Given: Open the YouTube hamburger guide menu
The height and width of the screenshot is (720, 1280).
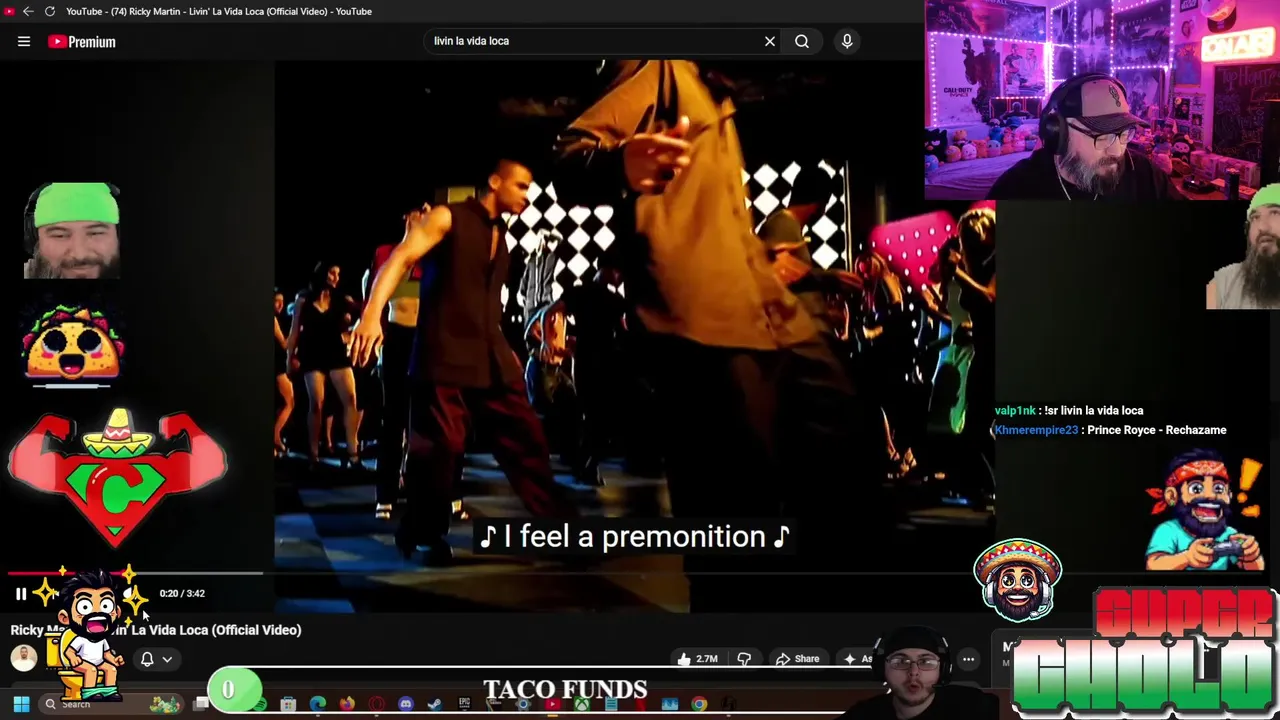Looking at the screenshot, I should (24, 41).
